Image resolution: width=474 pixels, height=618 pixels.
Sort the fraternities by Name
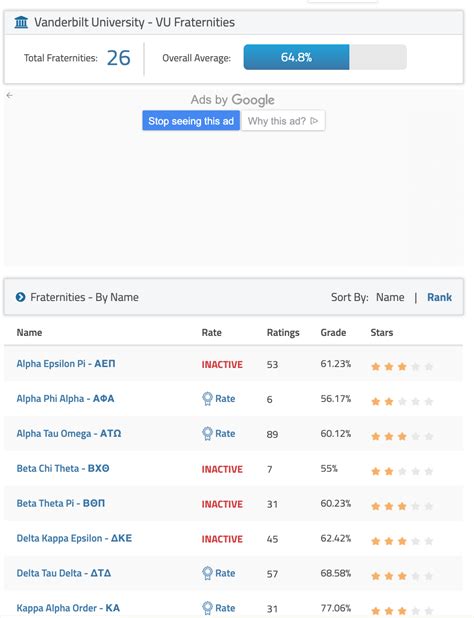(390, 297)
